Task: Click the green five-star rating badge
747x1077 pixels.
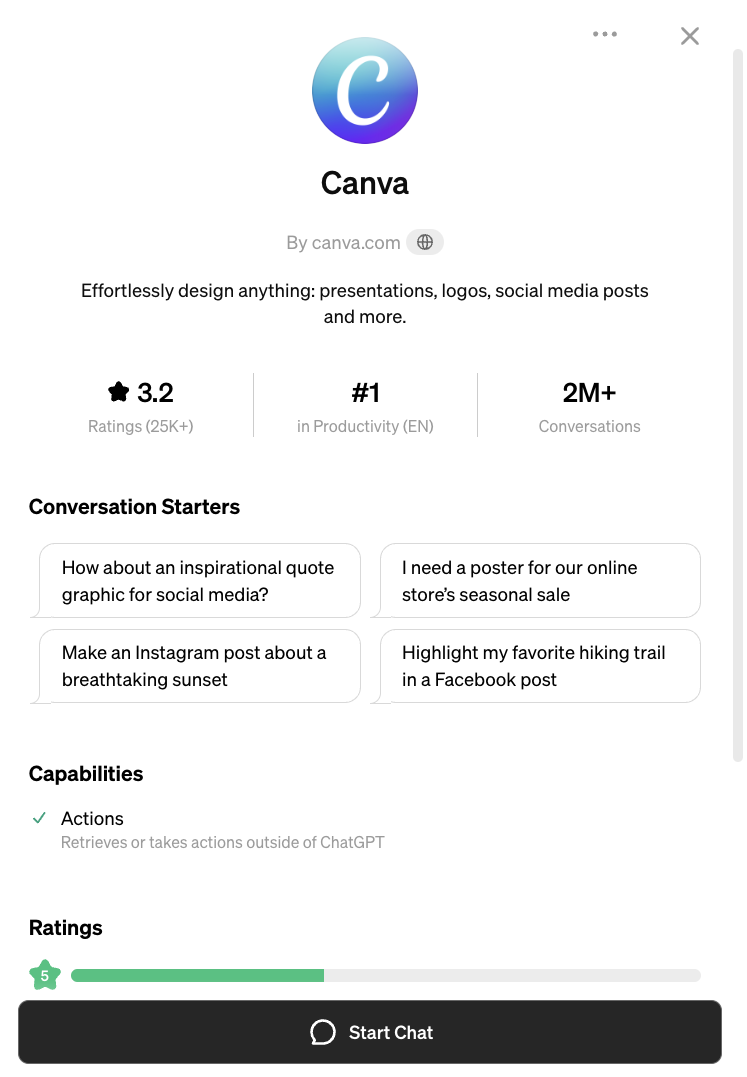Action: click(45, 975)
